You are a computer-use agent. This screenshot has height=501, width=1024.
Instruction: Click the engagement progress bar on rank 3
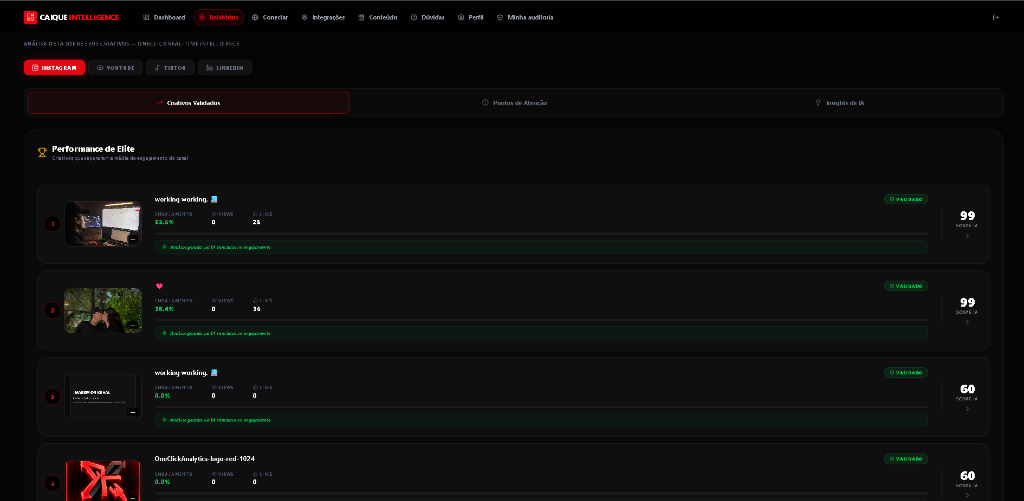pyautogui.click(x=541, y=406)
